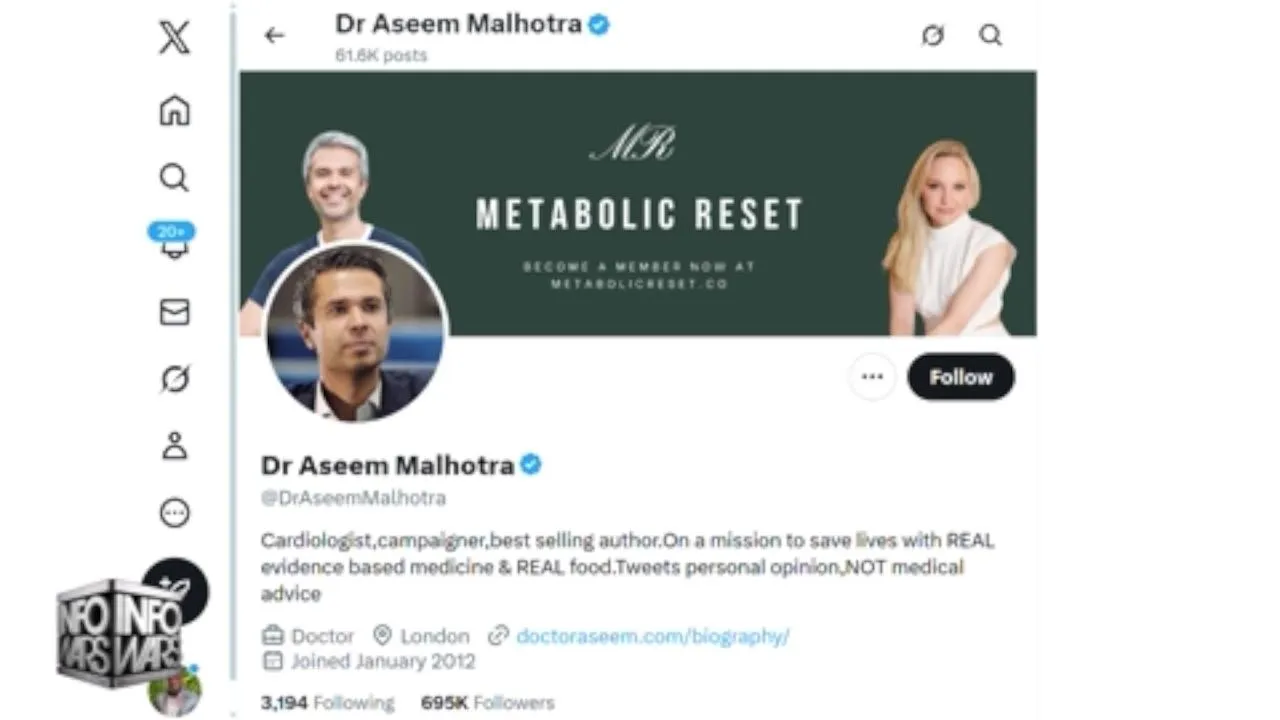Click the X logo in sidebar
This screenshot has height=720, width=1280.
point(174,39)
